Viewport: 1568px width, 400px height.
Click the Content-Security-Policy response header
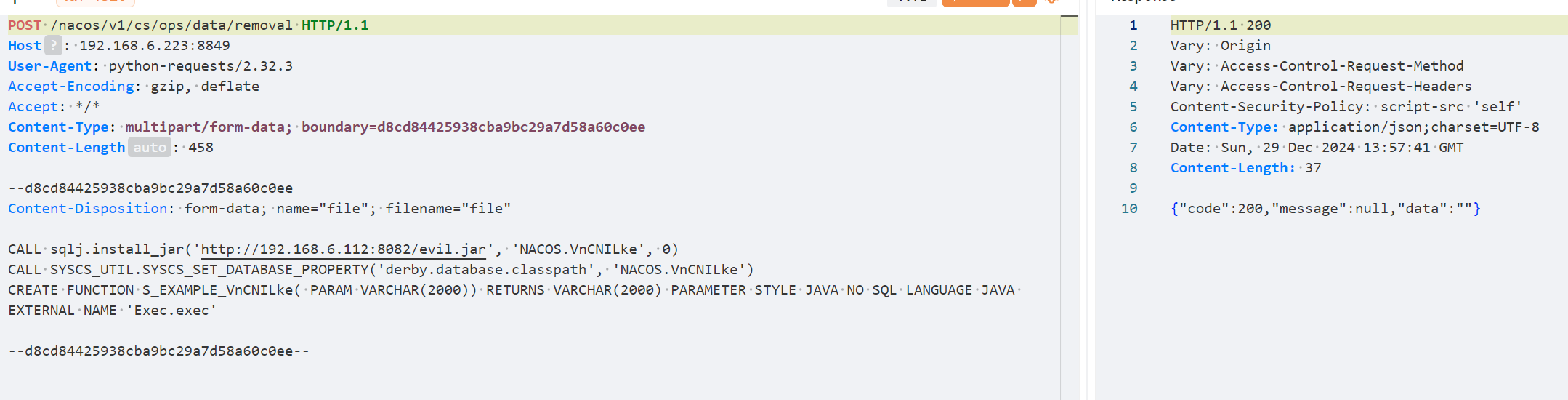[x=1346, y=106]
